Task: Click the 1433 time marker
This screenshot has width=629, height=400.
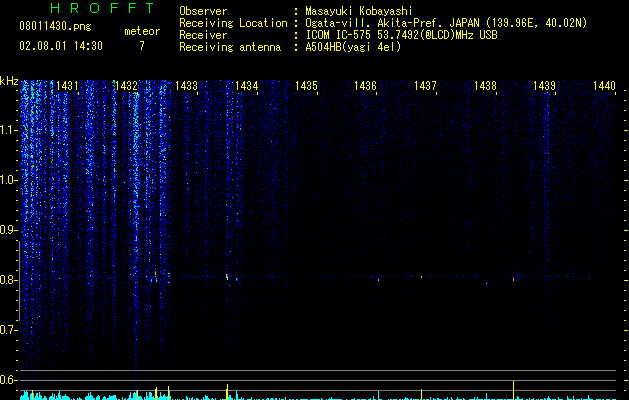Action: click(187, 86)
